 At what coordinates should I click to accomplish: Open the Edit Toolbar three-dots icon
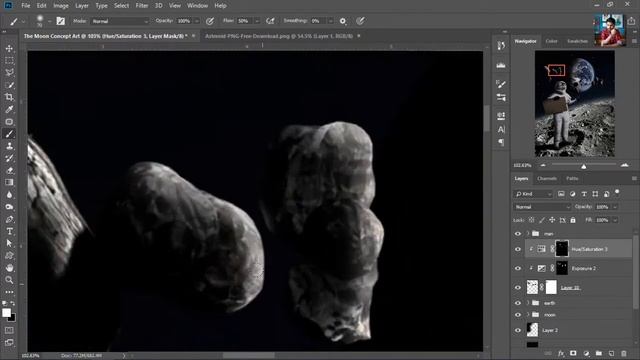[x=9, y=292]
